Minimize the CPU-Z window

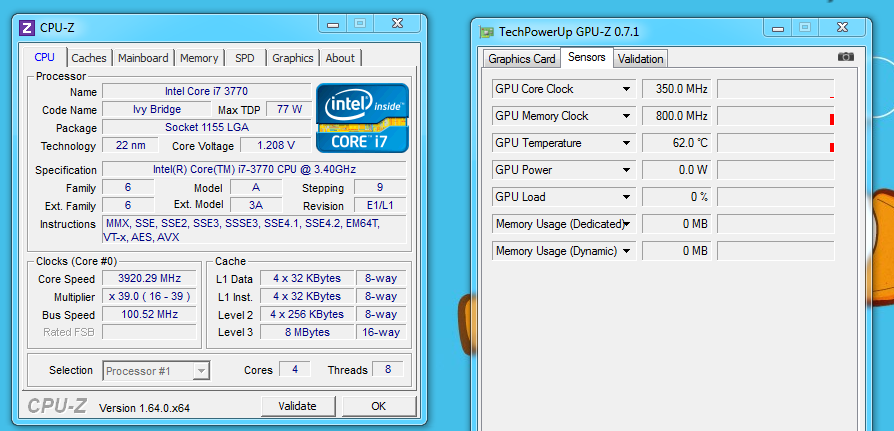[333, 24]
